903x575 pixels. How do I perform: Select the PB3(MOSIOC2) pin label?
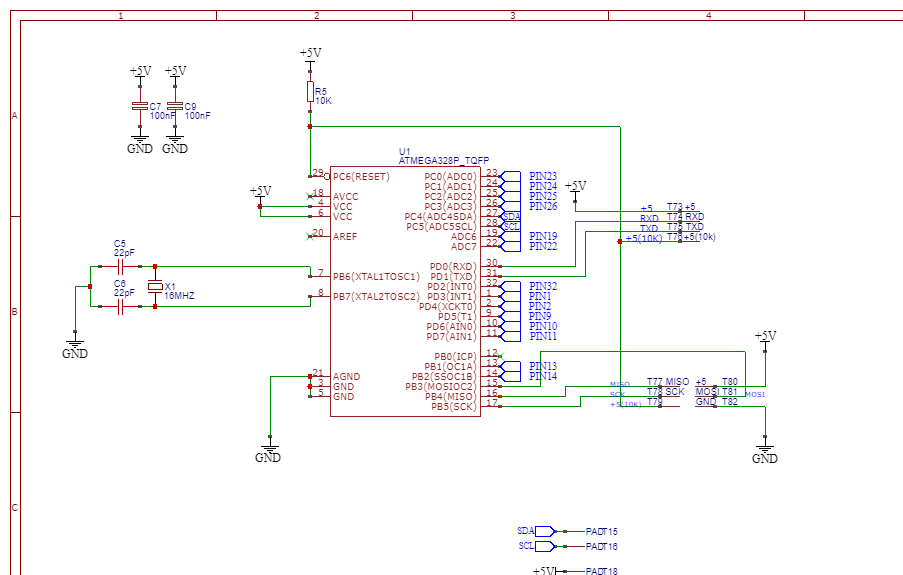pyautogui.click(x=441, y=387)
